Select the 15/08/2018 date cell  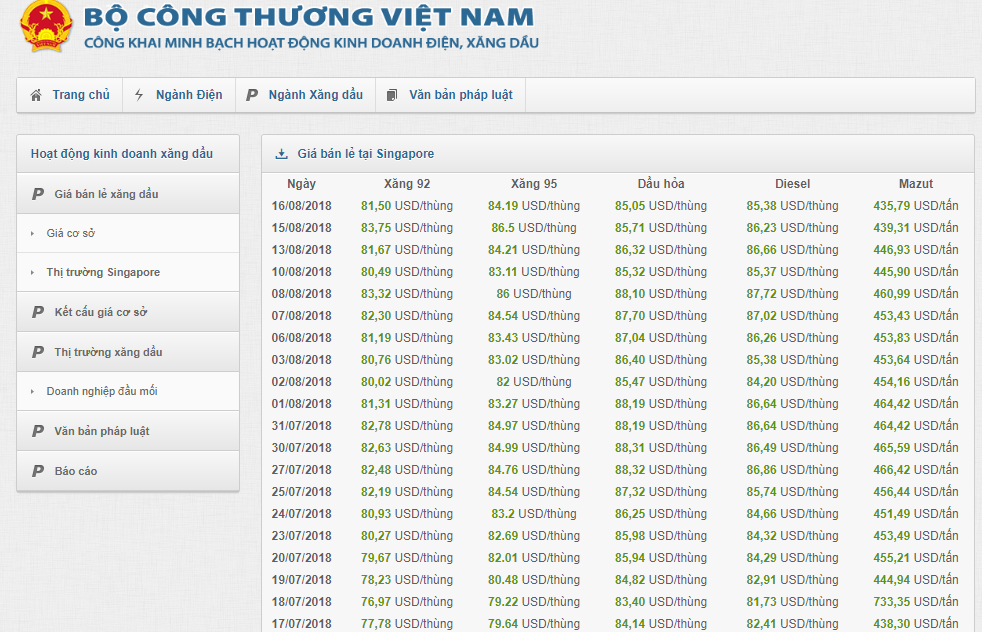point(301,228)
